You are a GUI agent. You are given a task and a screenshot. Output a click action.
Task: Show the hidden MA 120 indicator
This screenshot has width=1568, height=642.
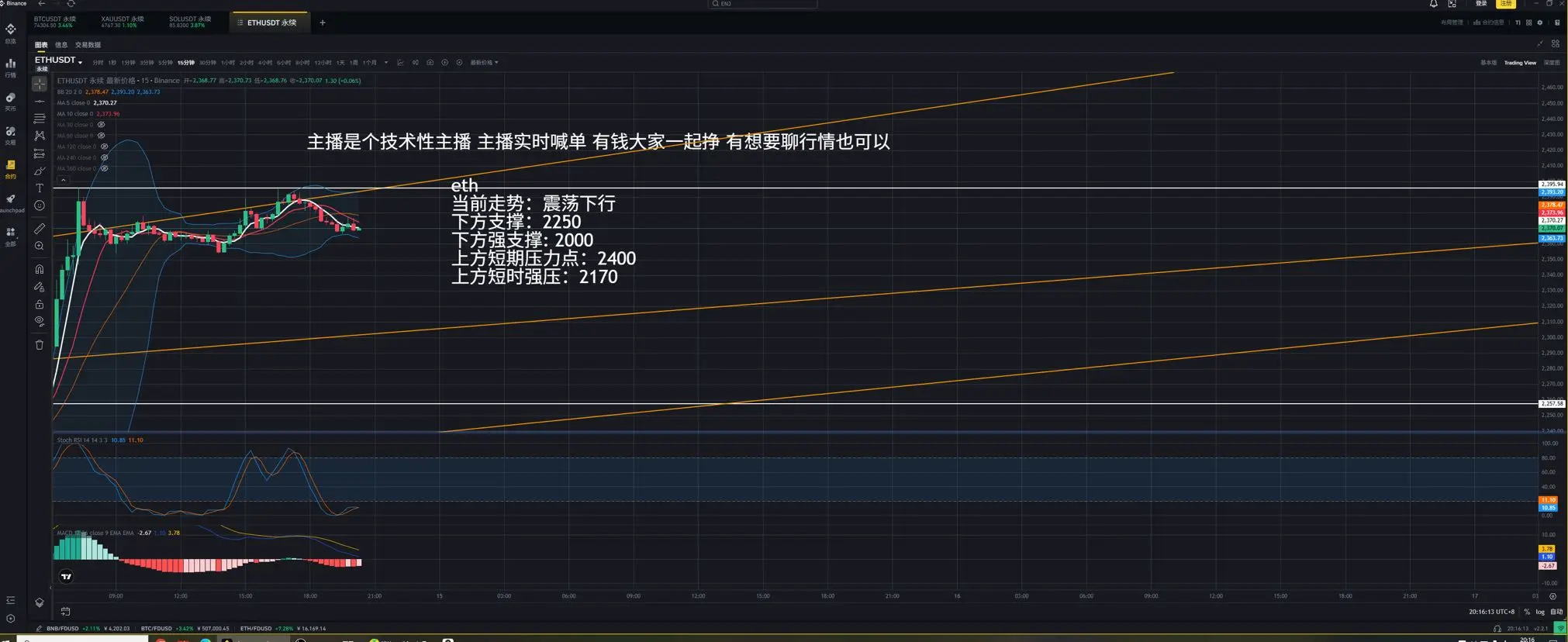coord(105,147)
